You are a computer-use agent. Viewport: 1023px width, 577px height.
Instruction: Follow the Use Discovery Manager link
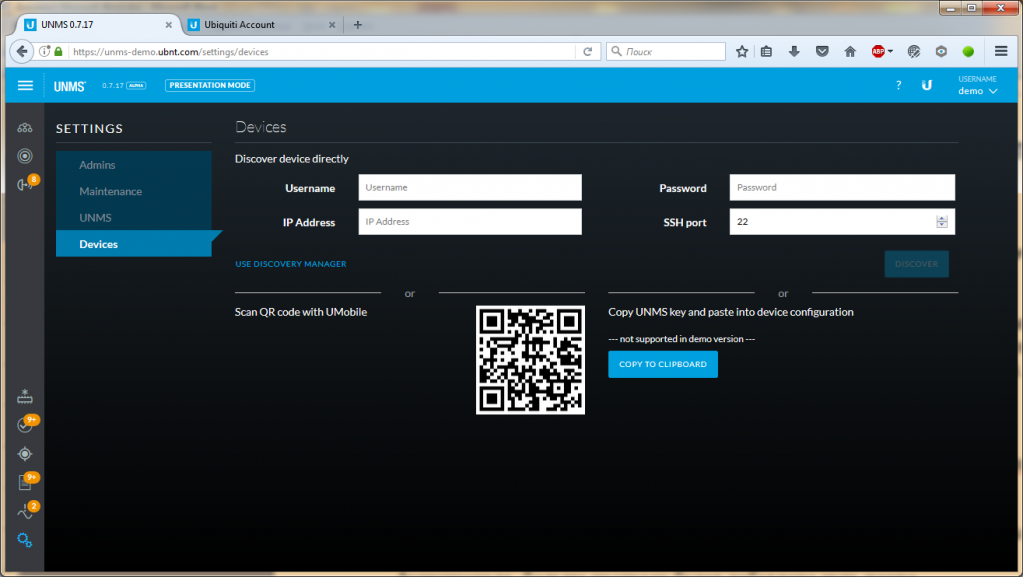290,264
